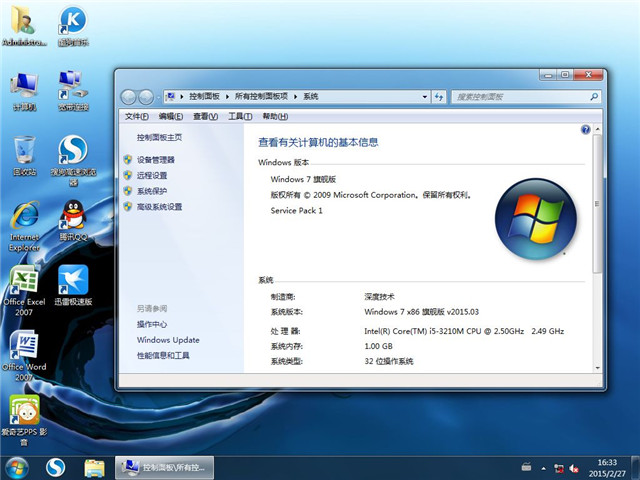Click the Windows 7 logo image
The height and width of the screenshot is (480, 640).
tap(536, 219)
